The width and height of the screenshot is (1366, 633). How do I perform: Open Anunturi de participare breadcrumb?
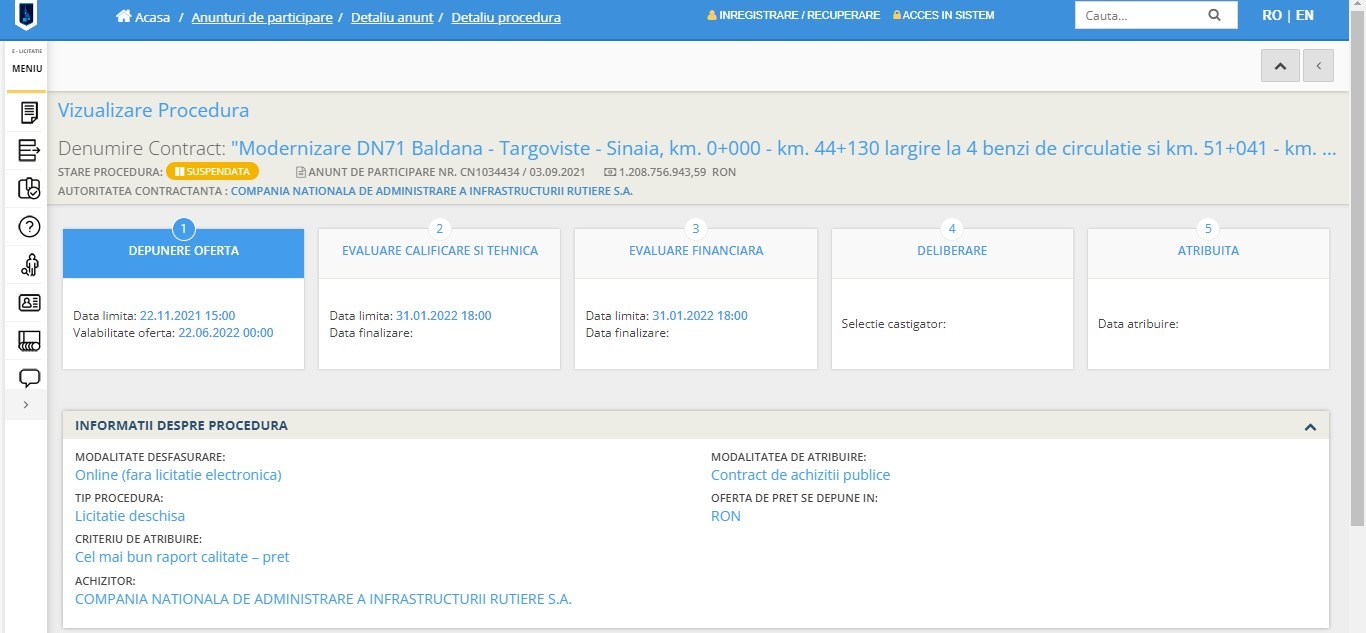[262, 17]
